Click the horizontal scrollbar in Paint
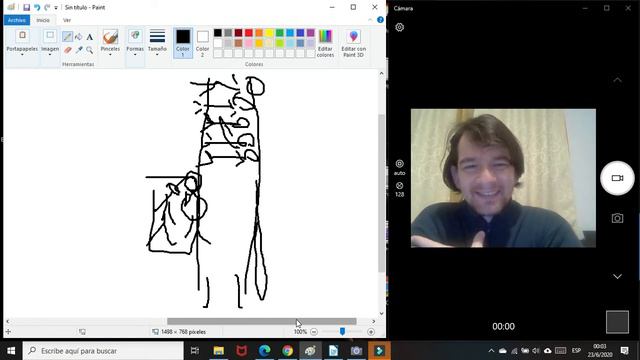 [262, 321]
